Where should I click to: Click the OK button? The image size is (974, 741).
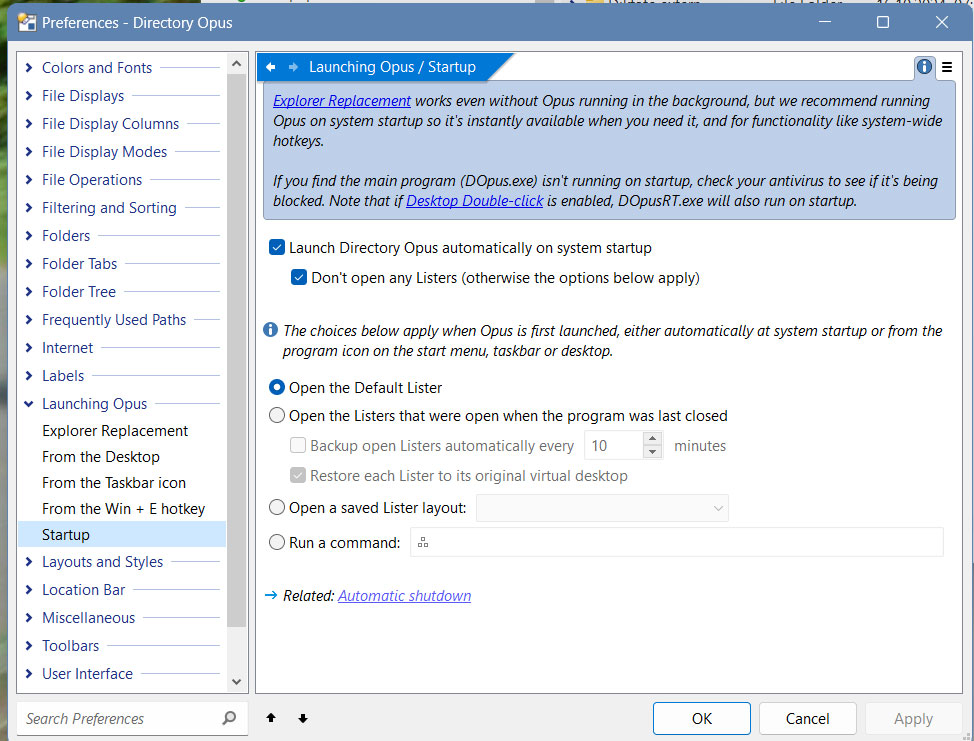click(701, 718)
